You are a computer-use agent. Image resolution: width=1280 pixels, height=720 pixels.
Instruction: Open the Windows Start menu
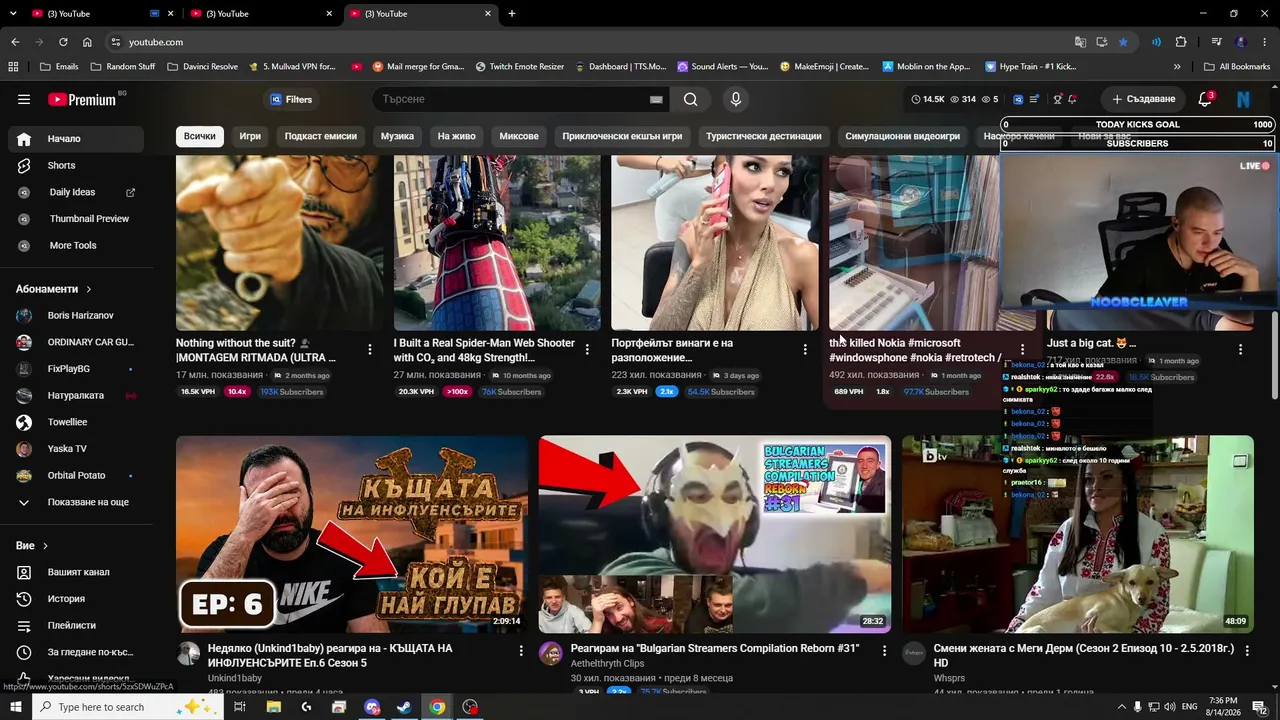(16, 707)
